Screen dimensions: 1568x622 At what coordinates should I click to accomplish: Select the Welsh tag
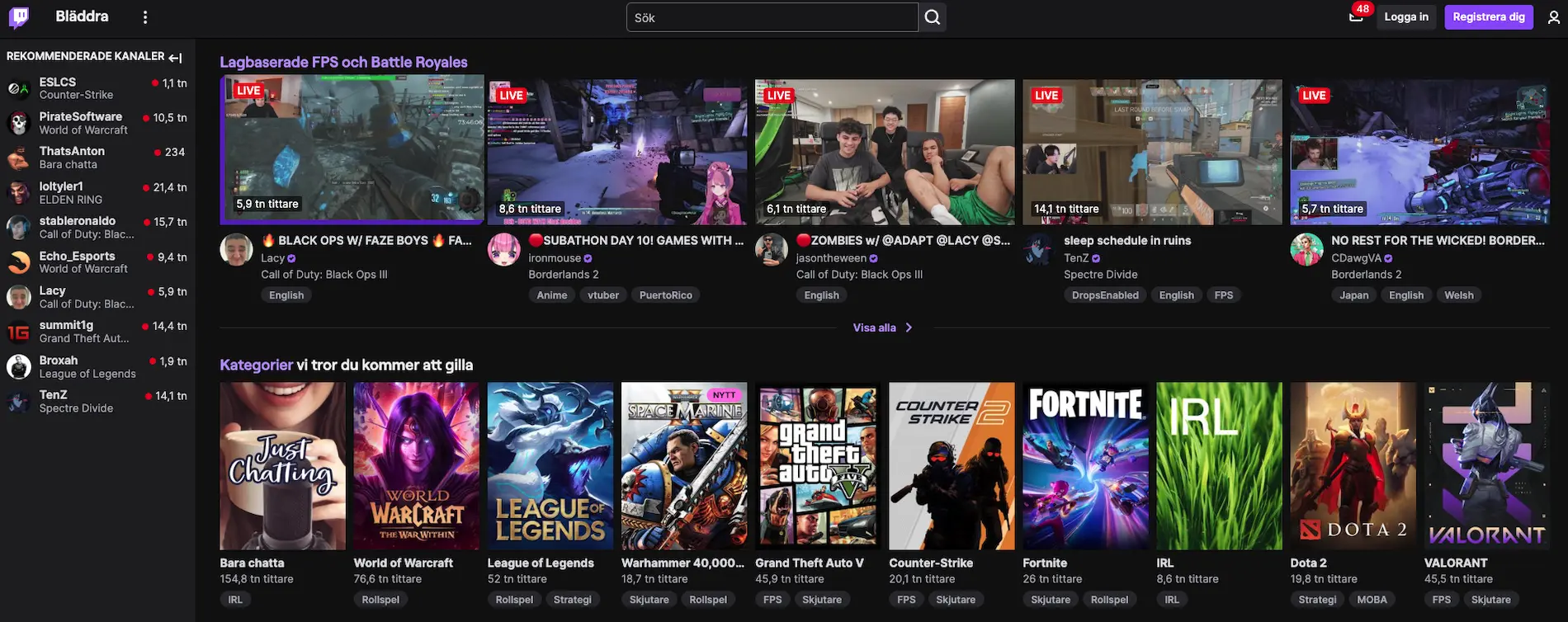1459,295
